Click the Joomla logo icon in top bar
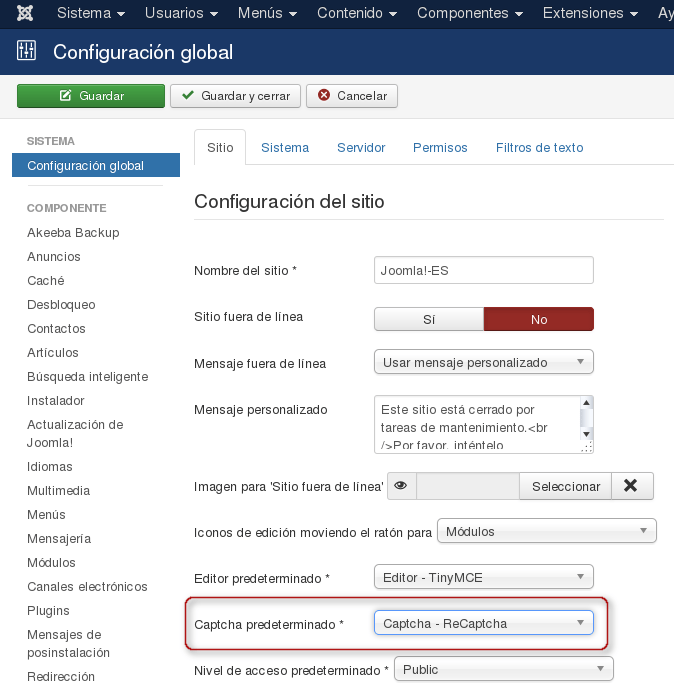The image size is (674, 687). (x=25, y=13)
